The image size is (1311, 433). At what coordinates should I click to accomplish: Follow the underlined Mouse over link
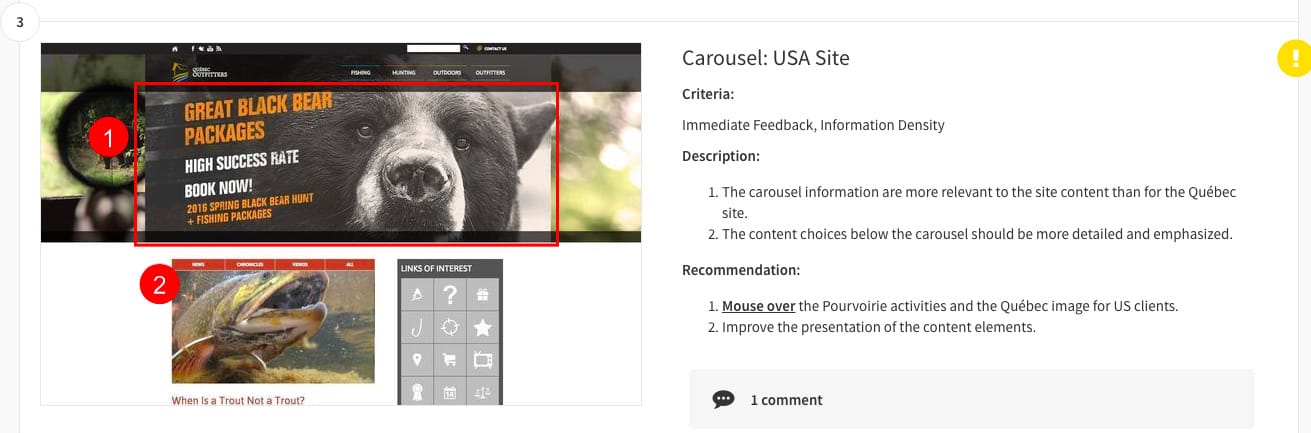point(758,306)
